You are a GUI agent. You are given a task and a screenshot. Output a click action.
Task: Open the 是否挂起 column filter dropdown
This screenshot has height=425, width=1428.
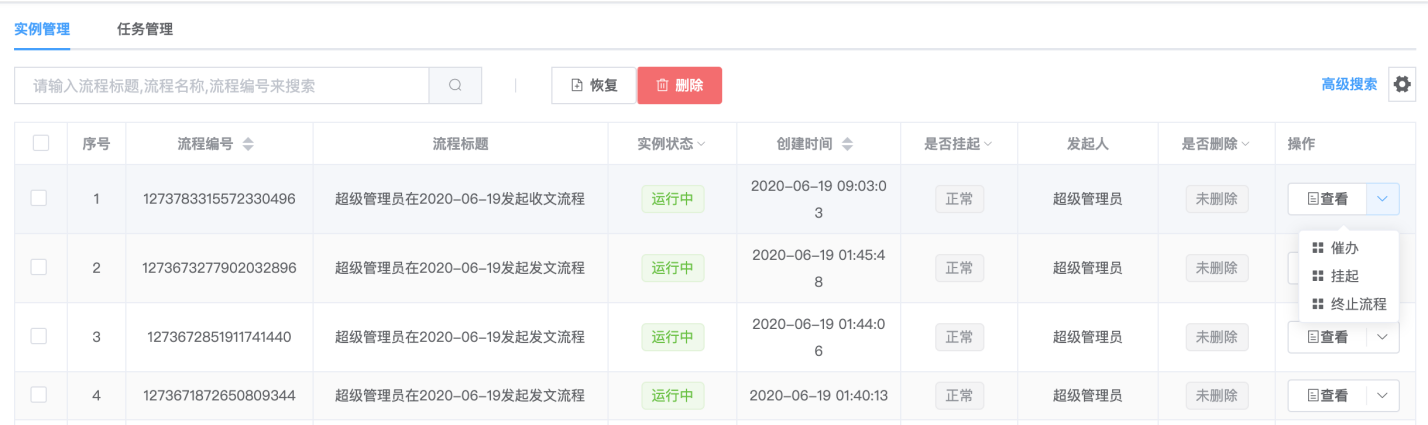point(988,144)
